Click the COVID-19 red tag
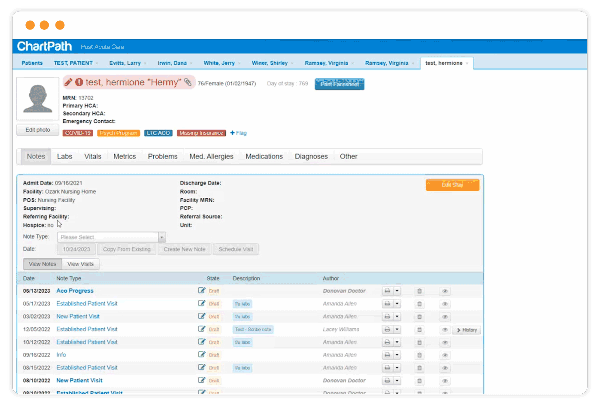 (x=77, y=132)
